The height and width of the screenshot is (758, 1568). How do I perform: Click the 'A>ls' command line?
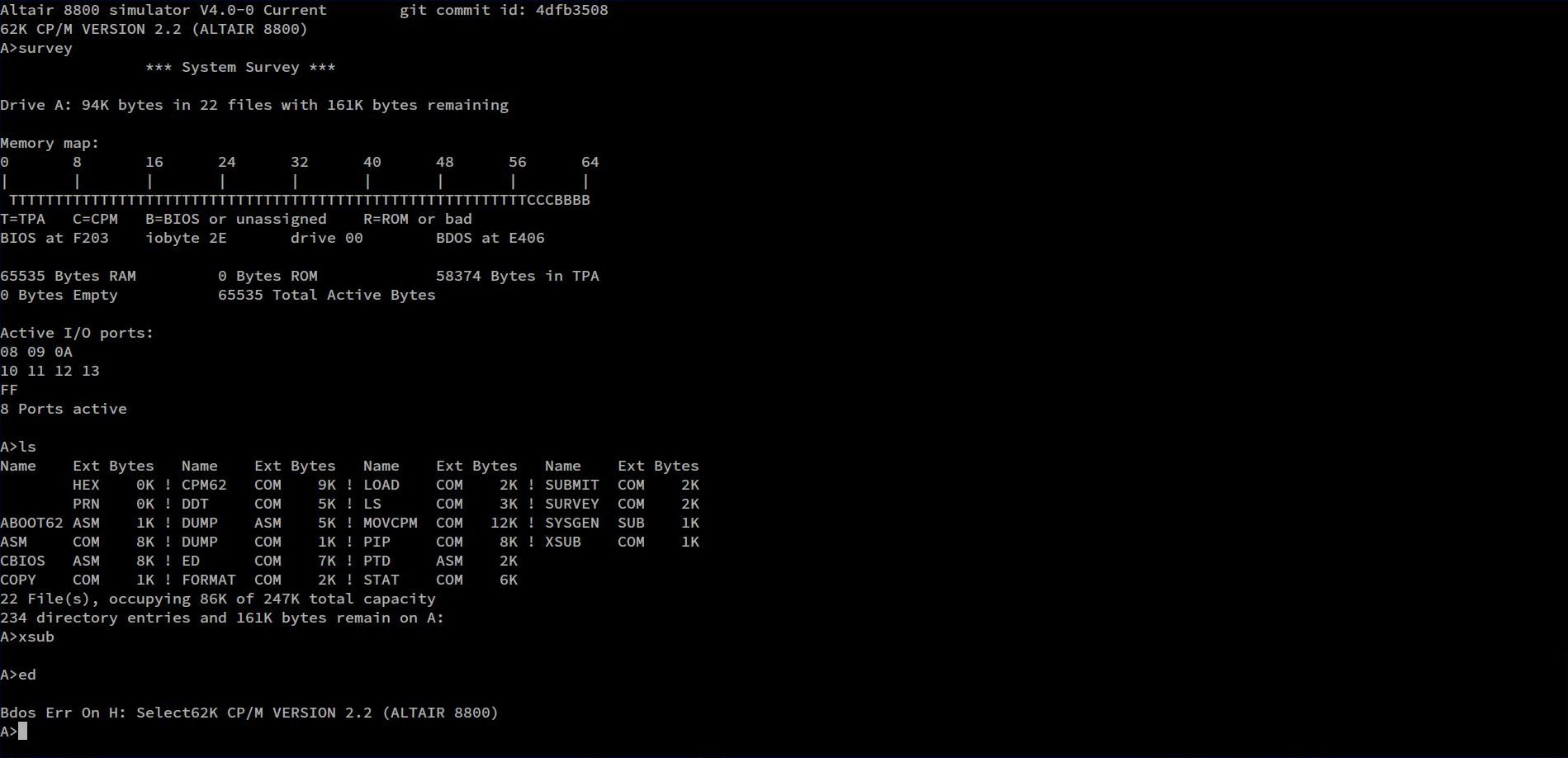[x=18, y=447]
